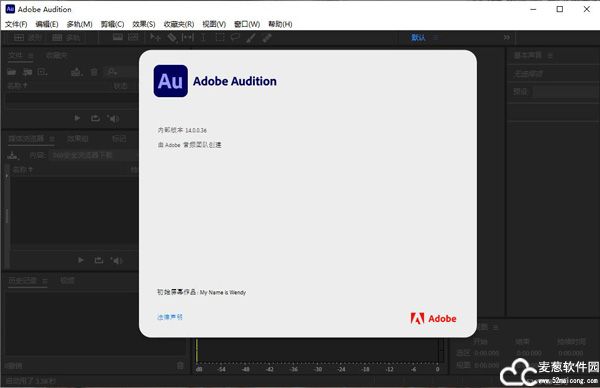Viewport: 600px width, 388px height.
Task: Open the 默认 workspace menu icon
Action: 436,37
